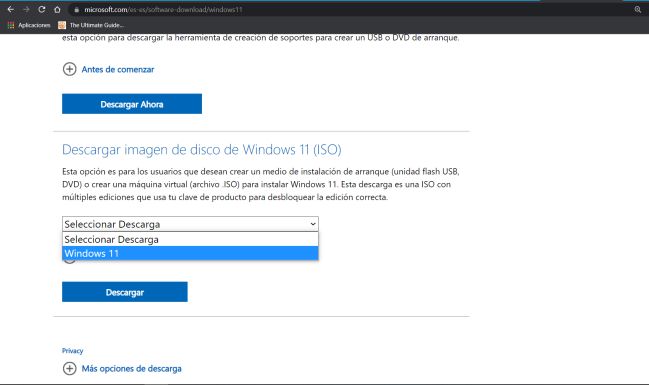Open The Ultimate Guide bookmark

[91, 25]
